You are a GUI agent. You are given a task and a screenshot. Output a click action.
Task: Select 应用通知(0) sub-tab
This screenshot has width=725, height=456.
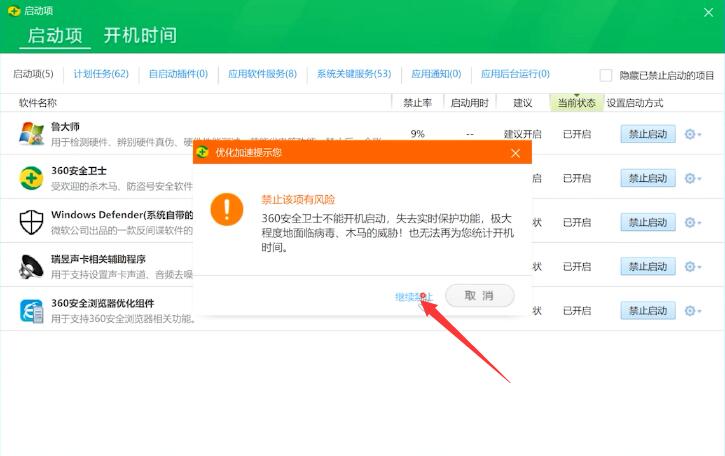coord(436,74)
